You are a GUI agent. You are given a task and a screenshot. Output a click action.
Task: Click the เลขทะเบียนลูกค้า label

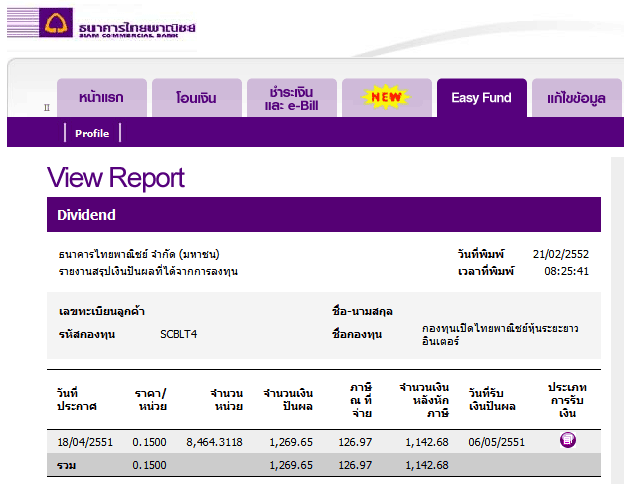(x=102, y=311)
